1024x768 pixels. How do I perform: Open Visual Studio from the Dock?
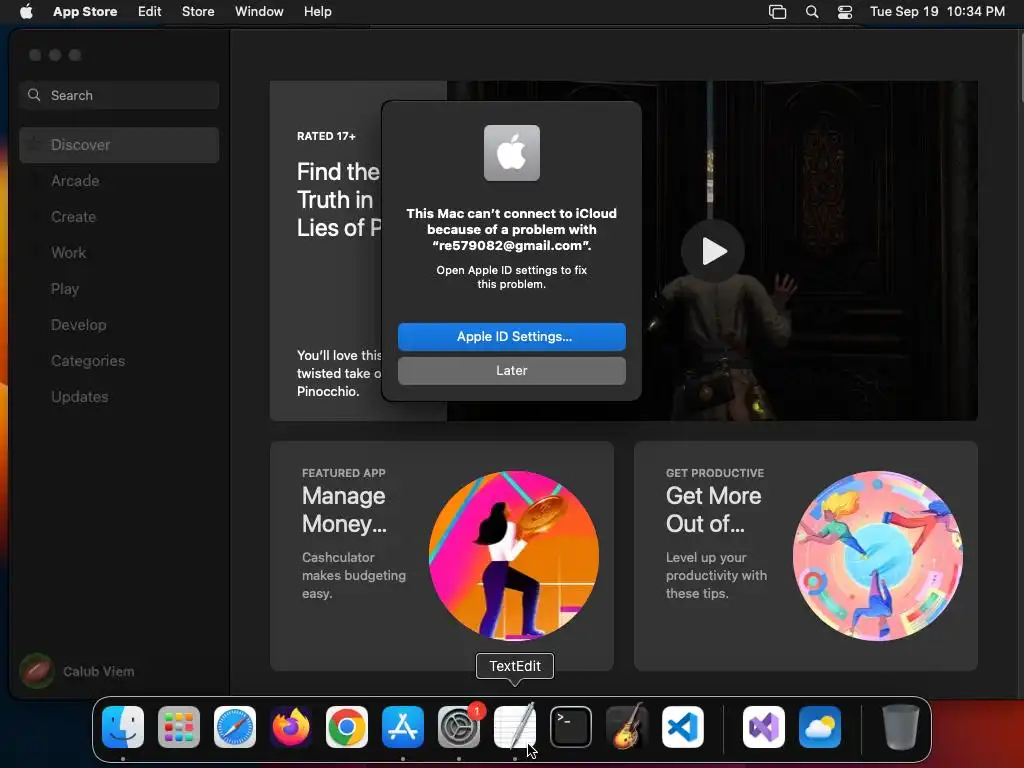(x=764, y=727)
